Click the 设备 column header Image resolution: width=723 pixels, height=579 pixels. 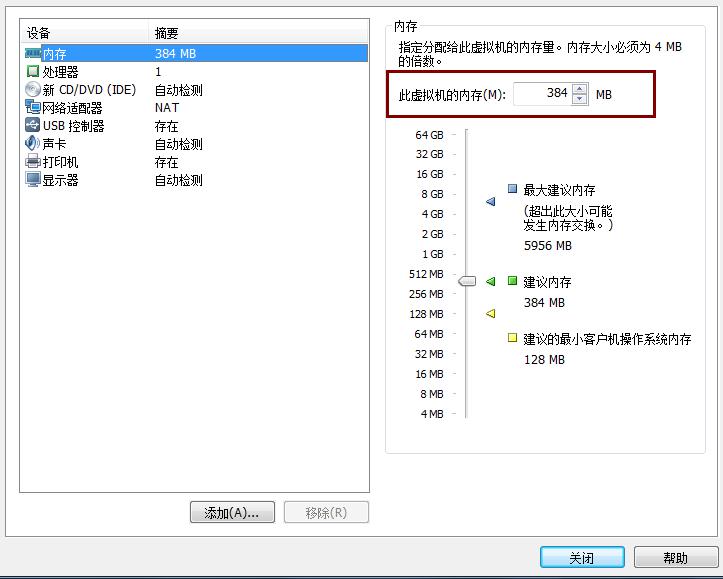(85, 33)
